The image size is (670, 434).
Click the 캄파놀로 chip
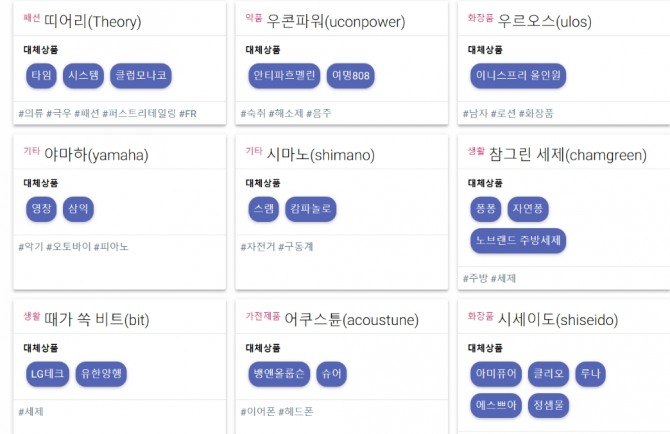311,209
